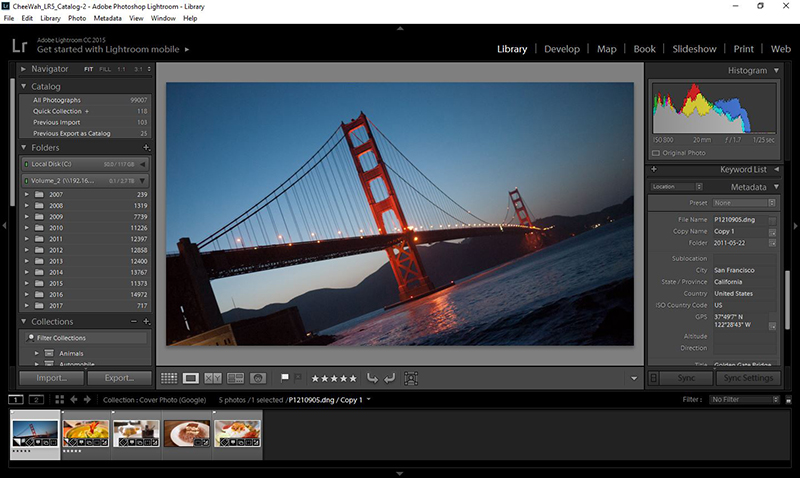Add keyword with Keyword List plus
The width and height of the screenshot is (800, 478).
pos(654,169)
